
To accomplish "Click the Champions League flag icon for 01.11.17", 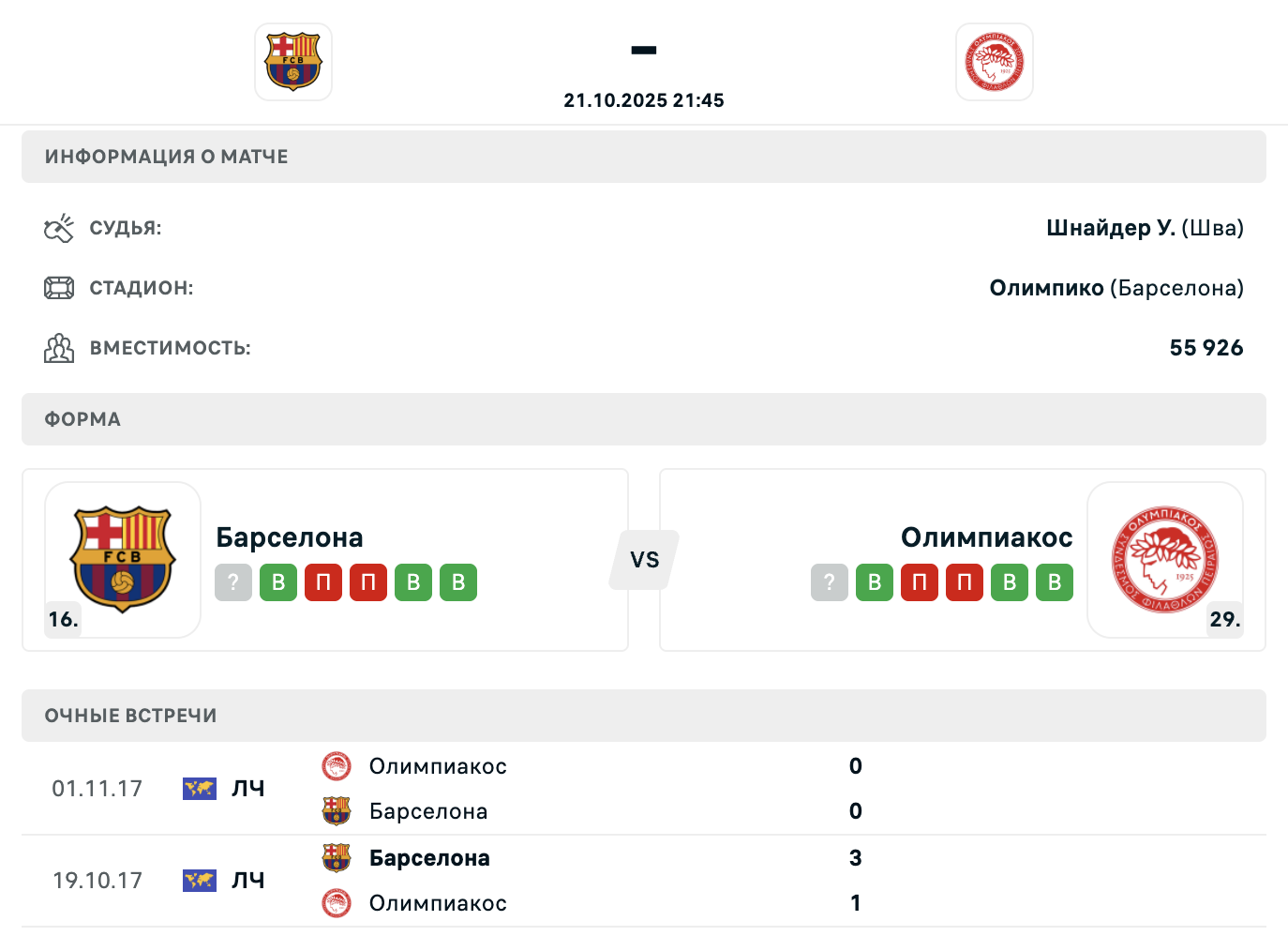I will (x=200, y=789).
